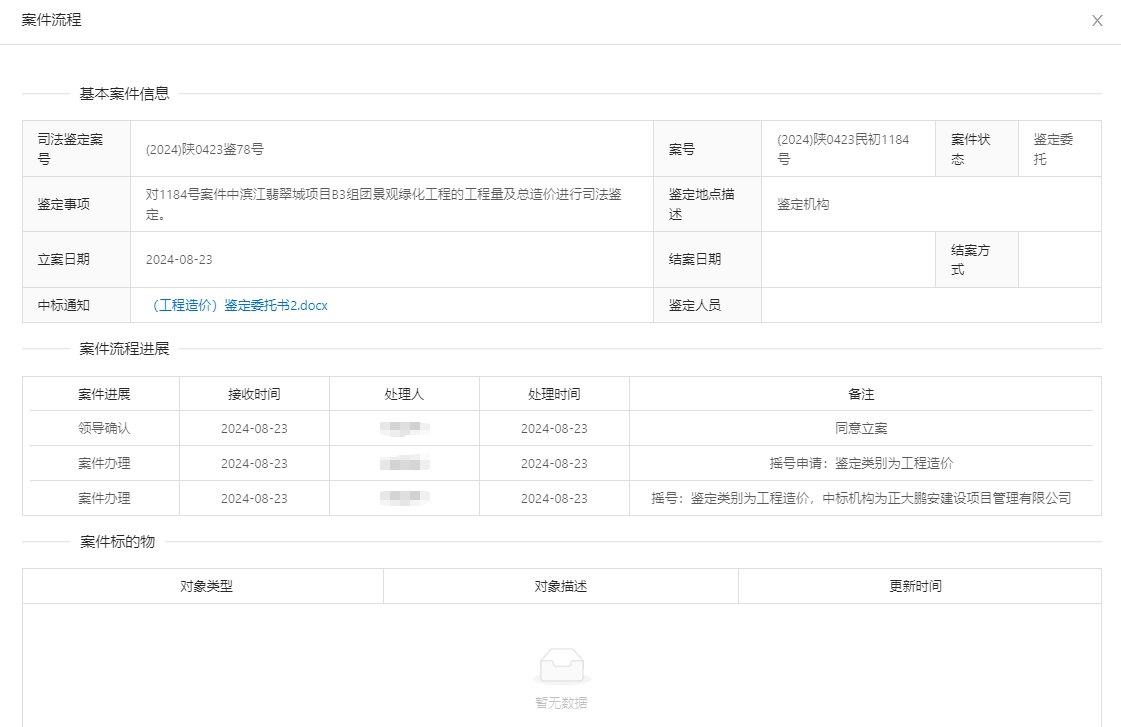Close the 案件流程 dialog with X
Viewport: 1121px width, 727px height.
(1097, 21)
